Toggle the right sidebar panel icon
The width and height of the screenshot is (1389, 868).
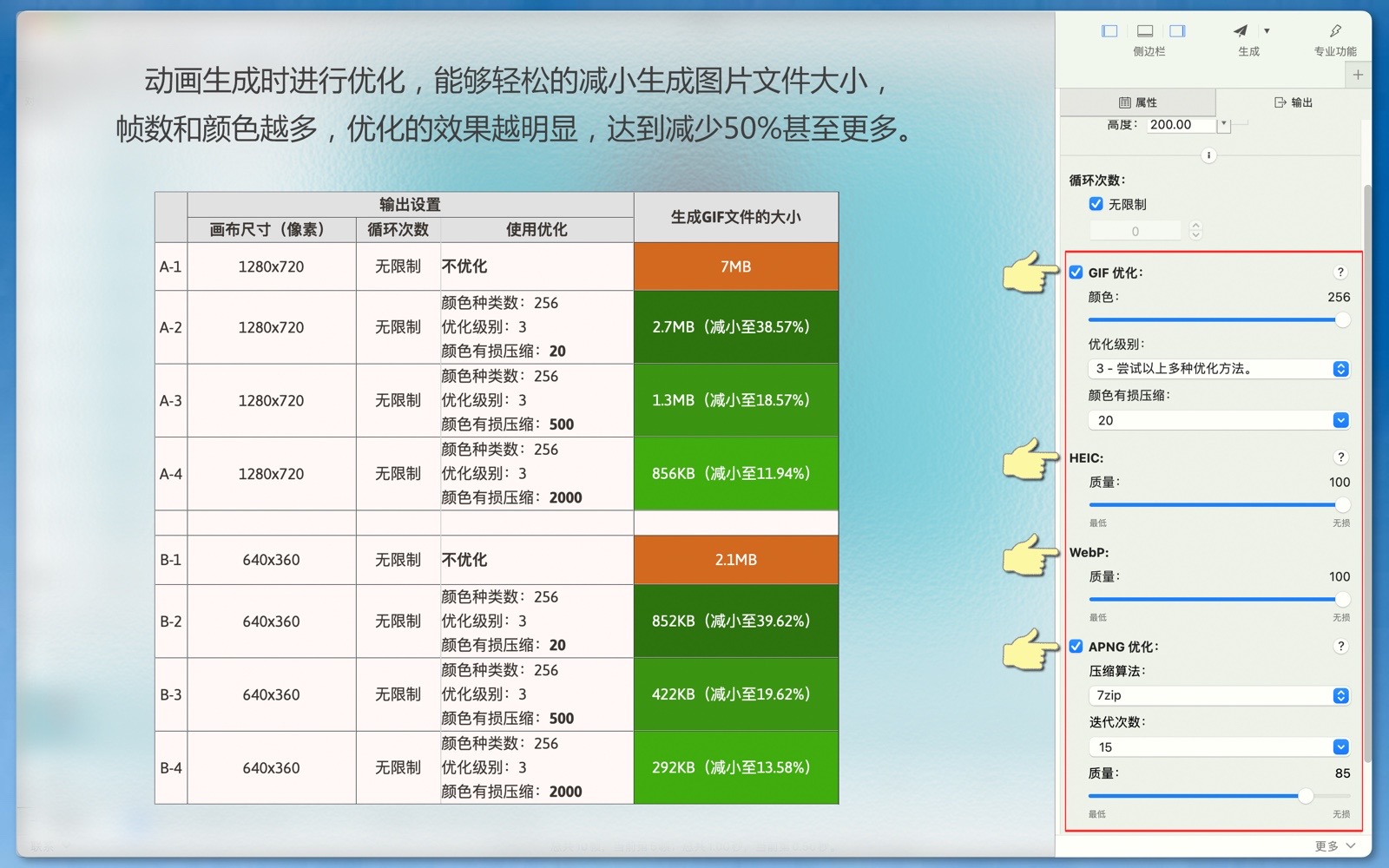tap(1177, 31)
